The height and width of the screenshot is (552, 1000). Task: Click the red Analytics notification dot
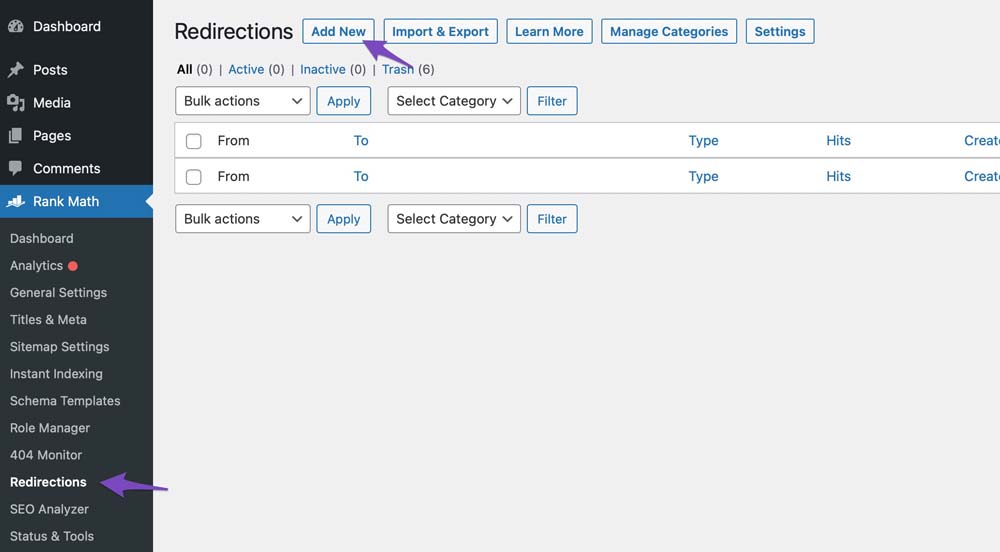[73, 266]
